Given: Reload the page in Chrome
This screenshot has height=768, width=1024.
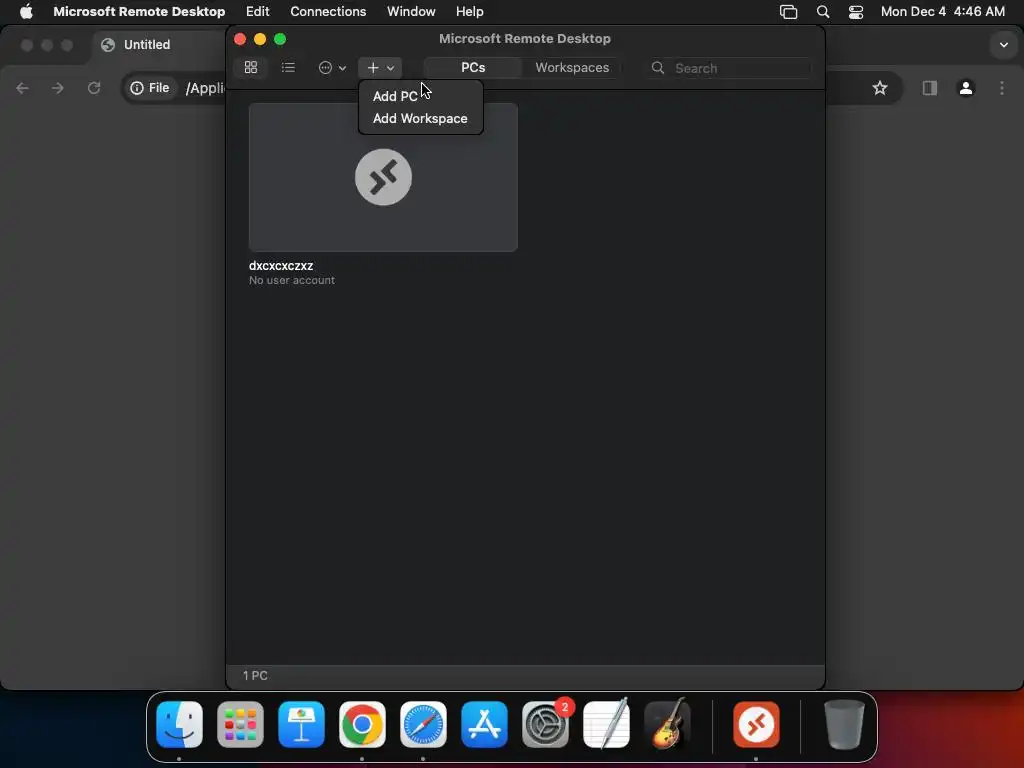Looking at the screenshot, I should [x=94, y=88].
